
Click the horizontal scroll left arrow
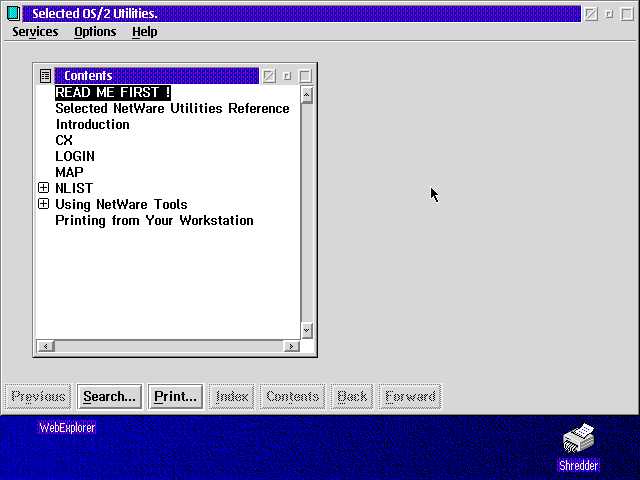[x=46, y=346]
